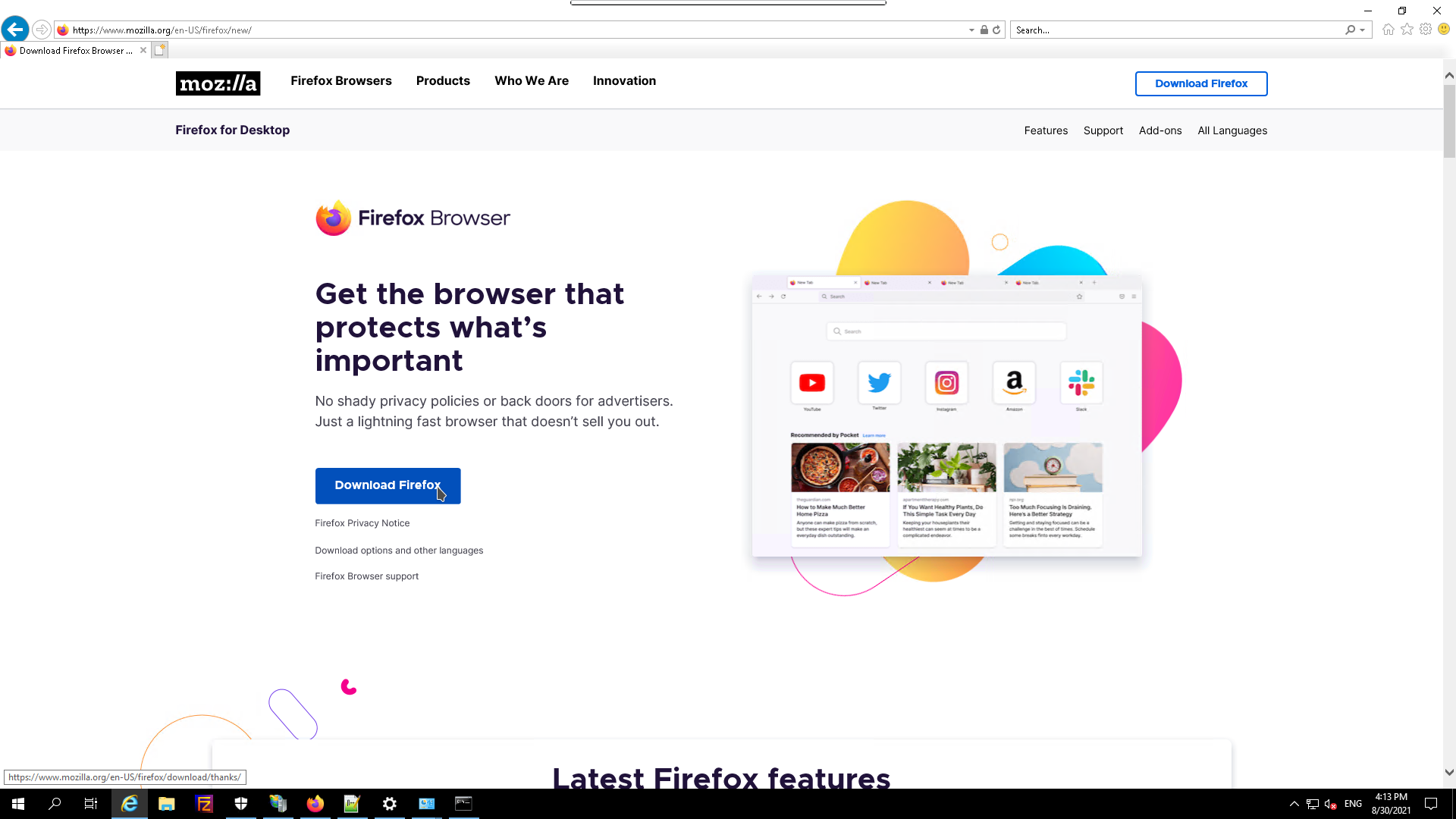Expand the address bar history dropdown arrow
The height and width of the screenshot is (819, 1456).
click(x=971, y=30)
